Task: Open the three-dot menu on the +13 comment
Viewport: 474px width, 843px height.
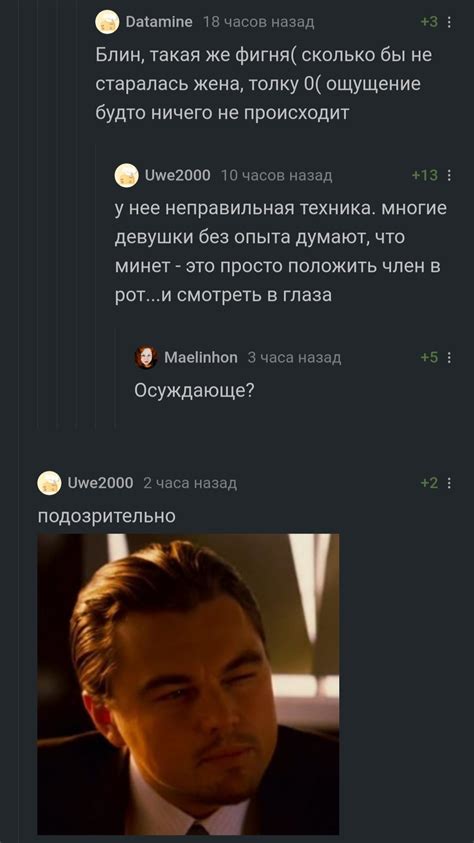Action: (x=449, y=176)
